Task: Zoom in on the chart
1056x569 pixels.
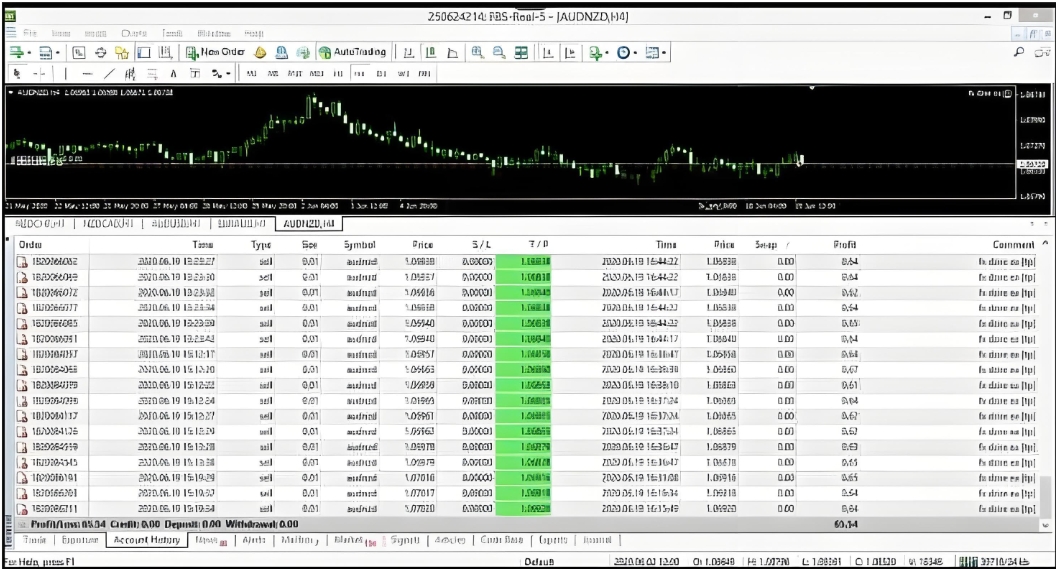Action: 477,52
